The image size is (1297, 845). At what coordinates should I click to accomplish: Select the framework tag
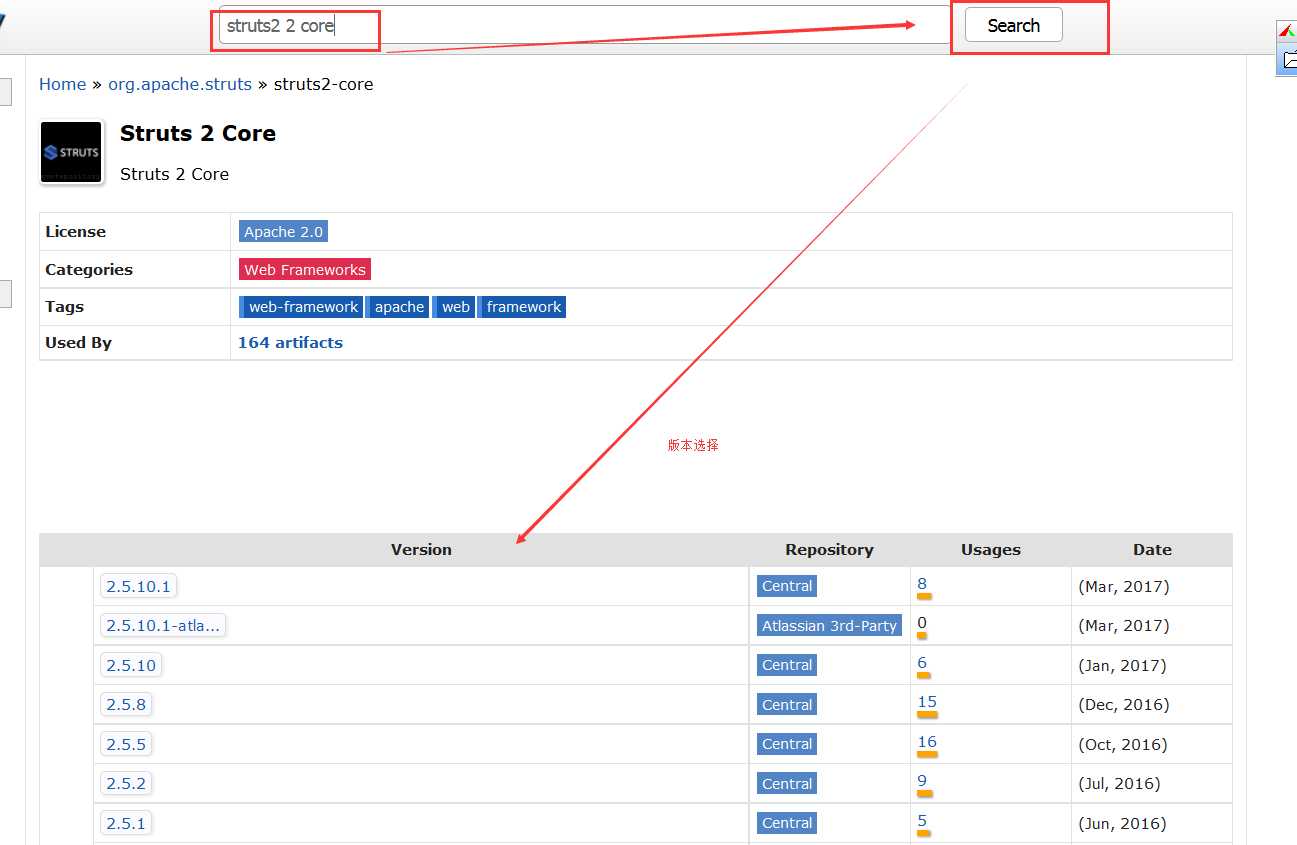point(522,307)
